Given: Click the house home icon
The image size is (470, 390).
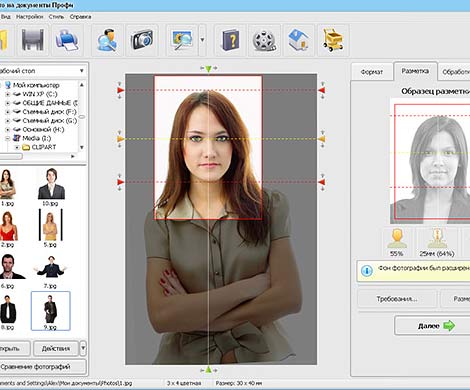Looking at the screenshot, I should pos(298,40).
